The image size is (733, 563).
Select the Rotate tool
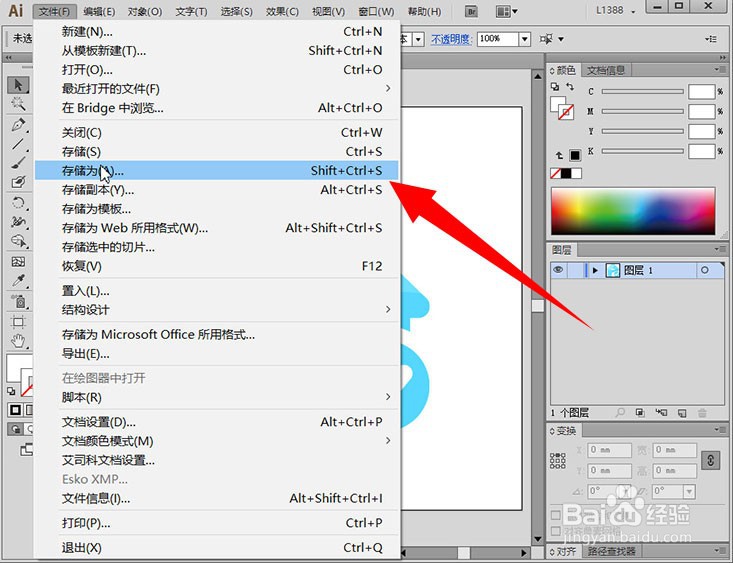point(18,203)
